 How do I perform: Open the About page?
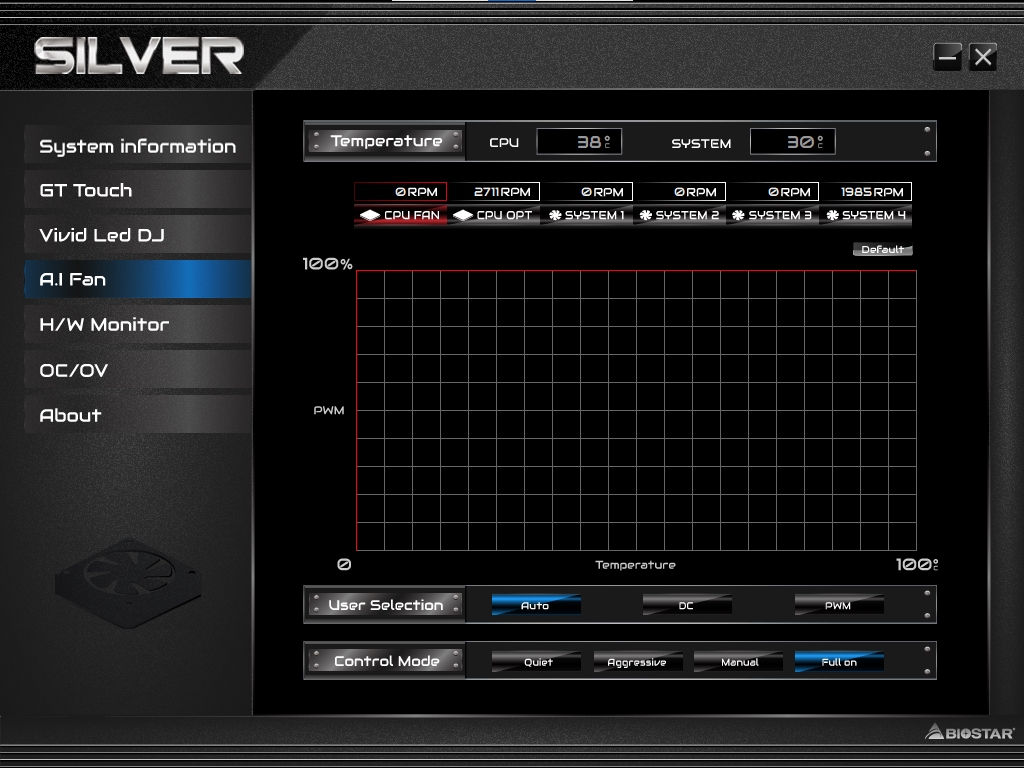(138, 415)
